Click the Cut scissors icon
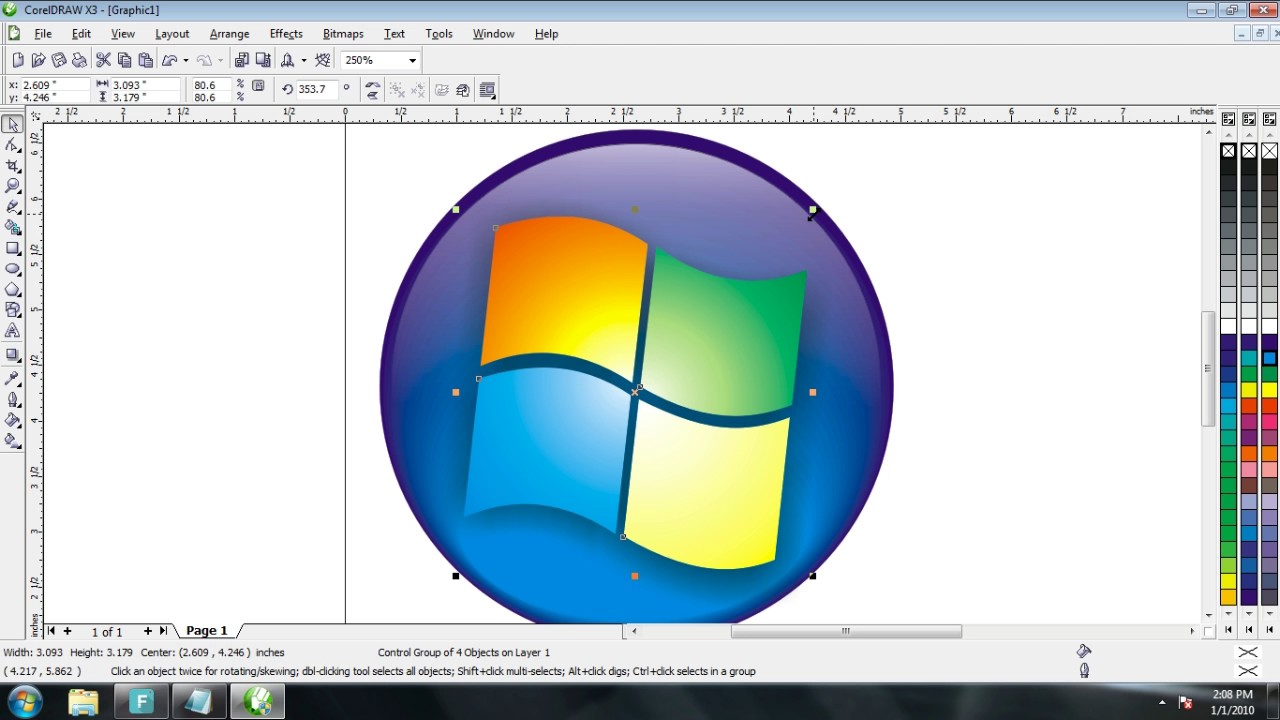The image size is (1280, 720). (103, 60)
